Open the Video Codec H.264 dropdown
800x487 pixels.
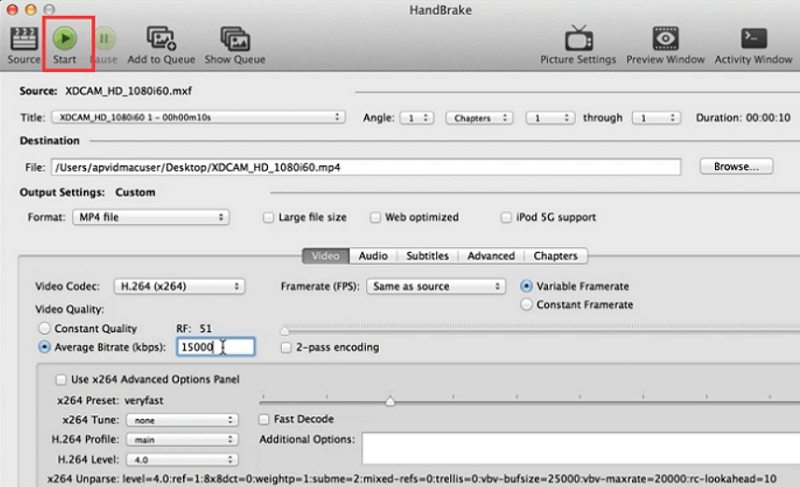pos(180,286)
